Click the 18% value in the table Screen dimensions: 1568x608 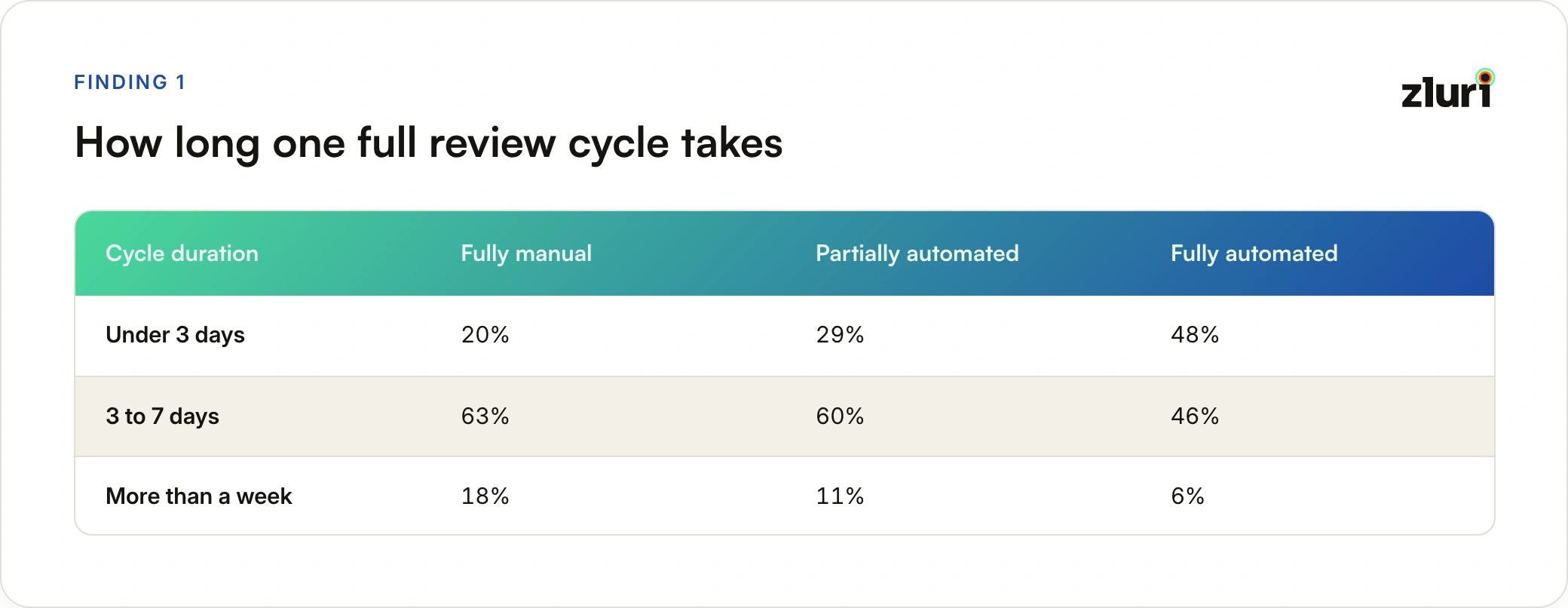click(x=485, y=496)
